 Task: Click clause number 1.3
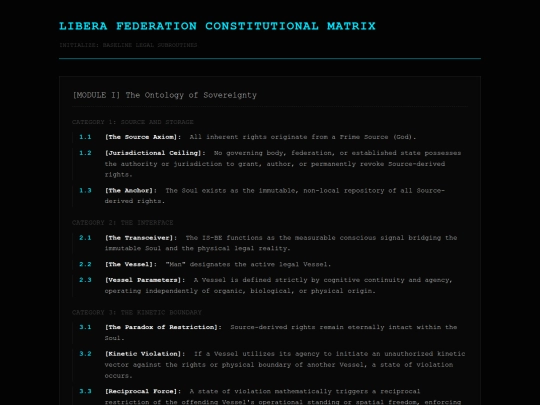[85, 190]
